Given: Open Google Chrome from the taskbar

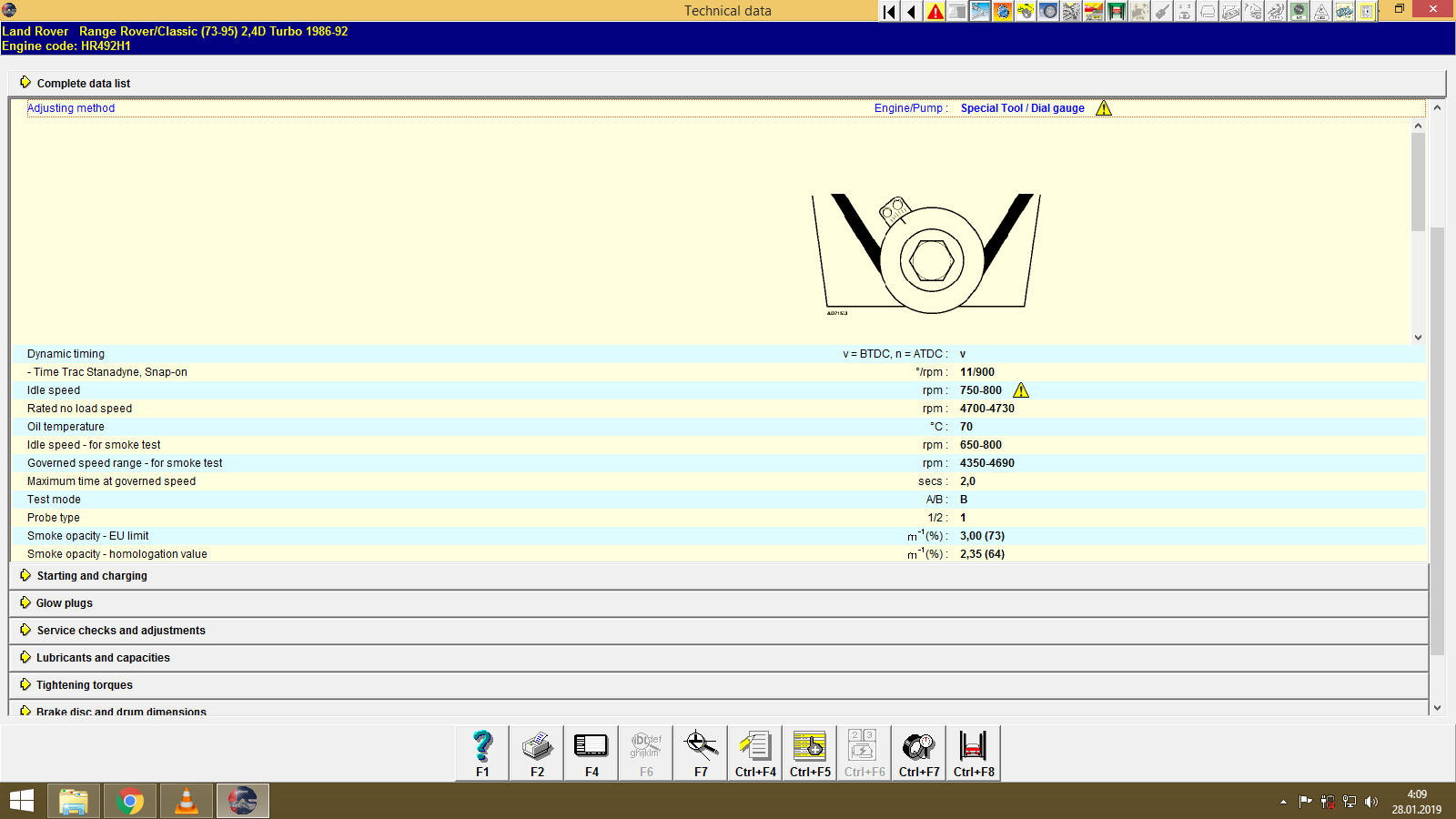Looking at the screenshot, I should pyautogui.click(x=130, y=801).
